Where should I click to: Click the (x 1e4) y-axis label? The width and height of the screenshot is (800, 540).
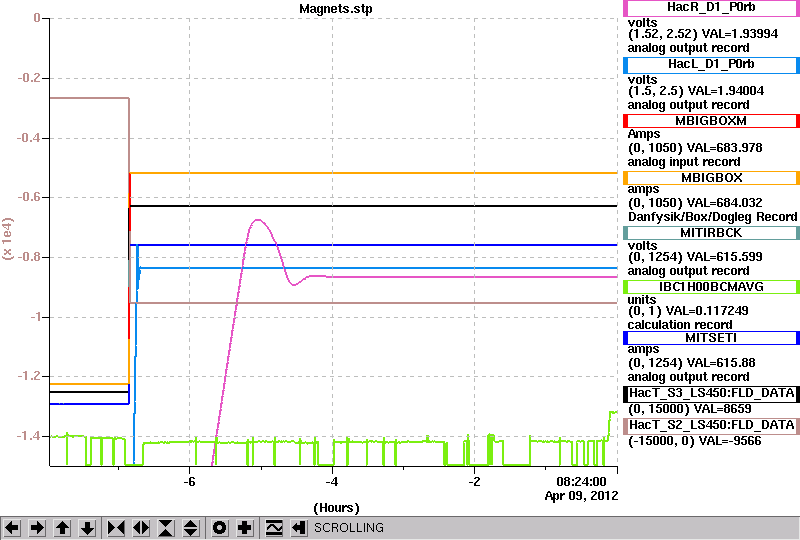(x=8, y=239)
